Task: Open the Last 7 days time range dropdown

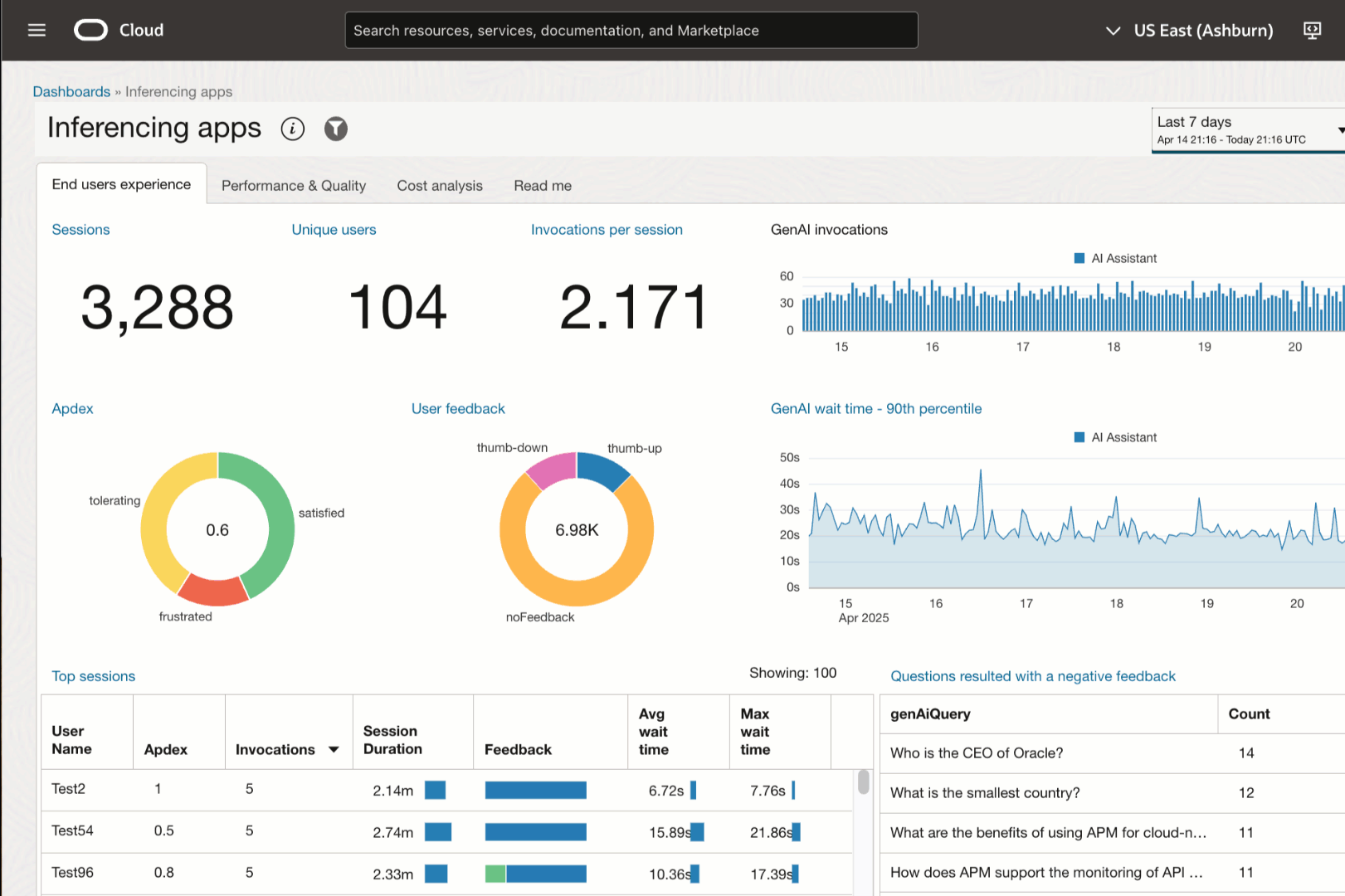Action: click(x=1247, y=130)
